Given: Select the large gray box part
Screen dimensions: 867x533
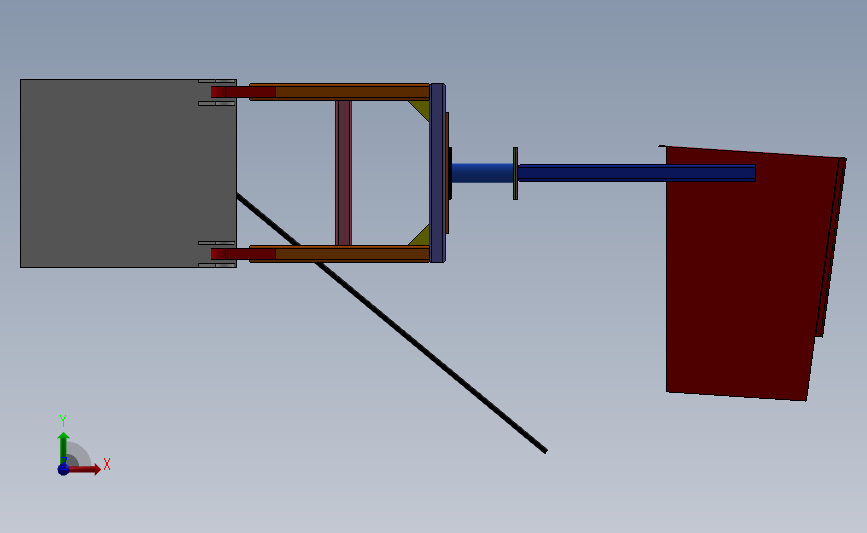Looking at the screenshot, I should [128, 173].
